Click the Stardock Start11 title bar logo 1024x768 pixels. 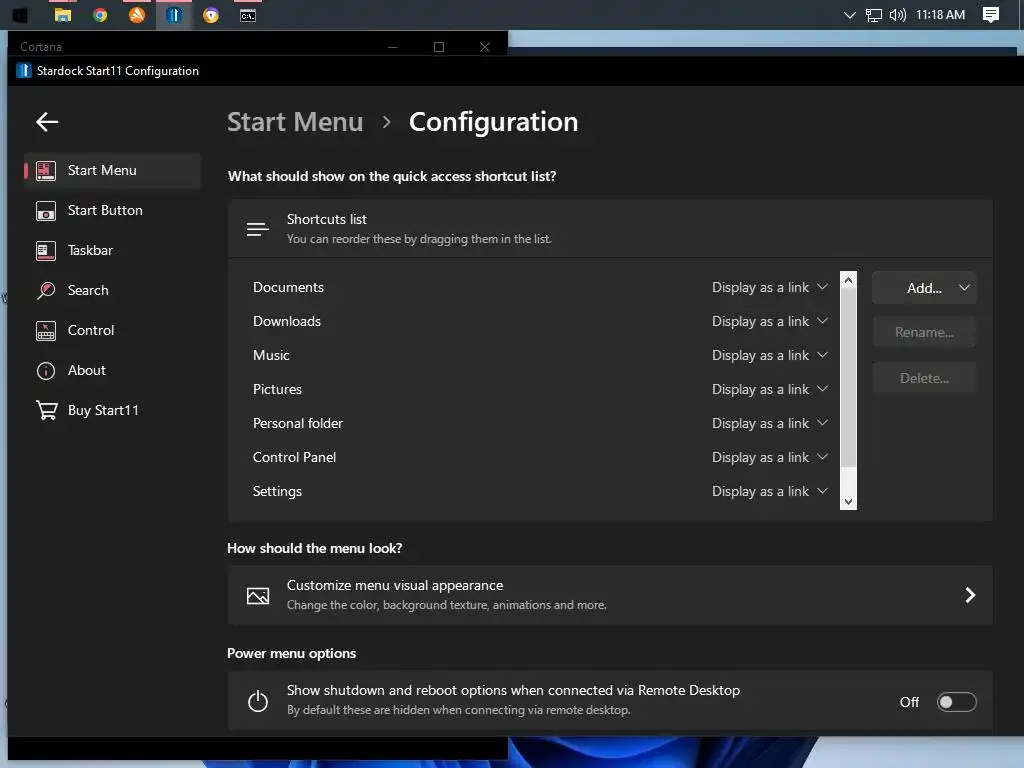tap(24, 71)
